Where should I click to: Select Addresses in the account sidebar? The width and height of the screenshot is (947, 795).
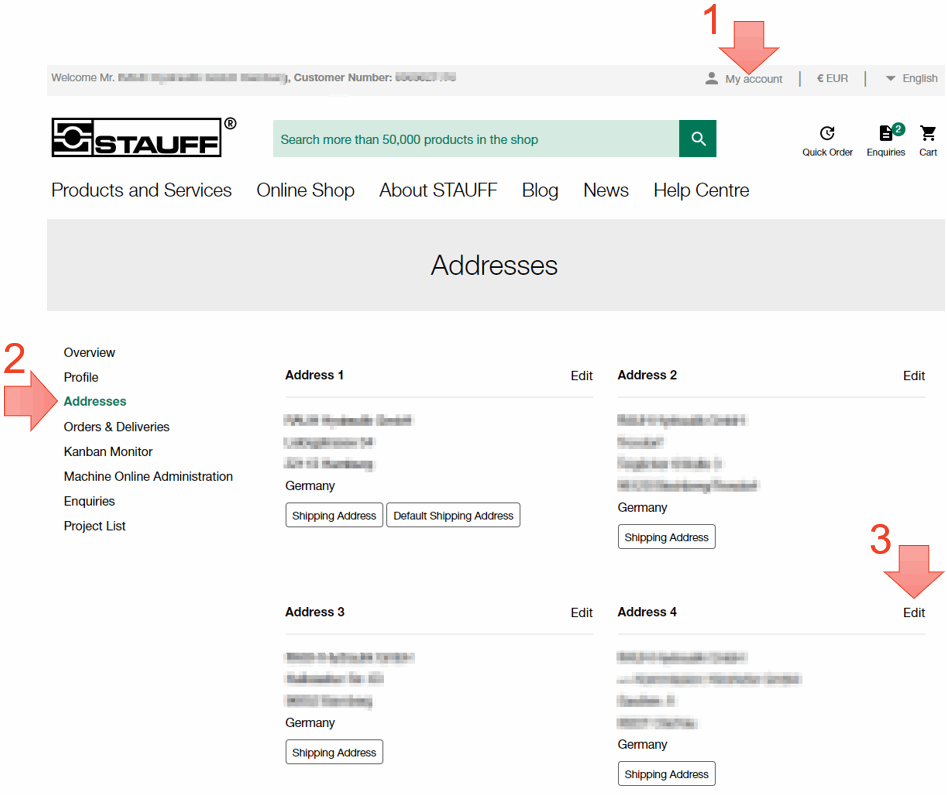[x=95, y=401]
